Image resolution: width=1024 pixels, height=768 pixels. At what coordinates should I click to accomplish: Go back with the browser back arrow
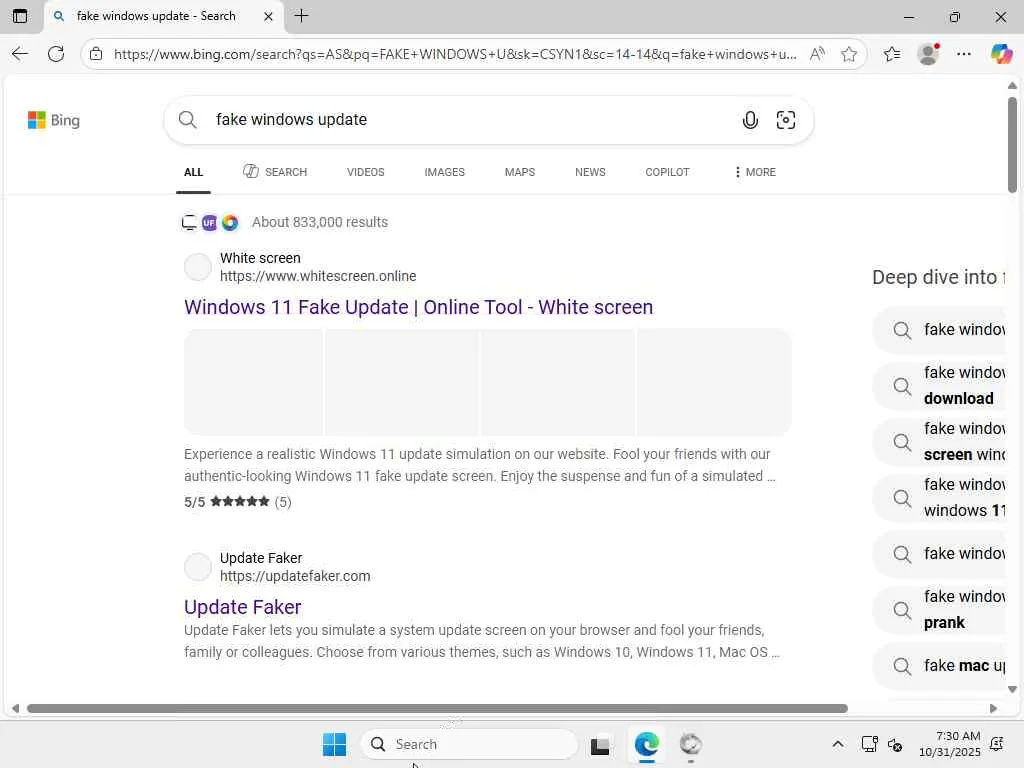[20, 54]
